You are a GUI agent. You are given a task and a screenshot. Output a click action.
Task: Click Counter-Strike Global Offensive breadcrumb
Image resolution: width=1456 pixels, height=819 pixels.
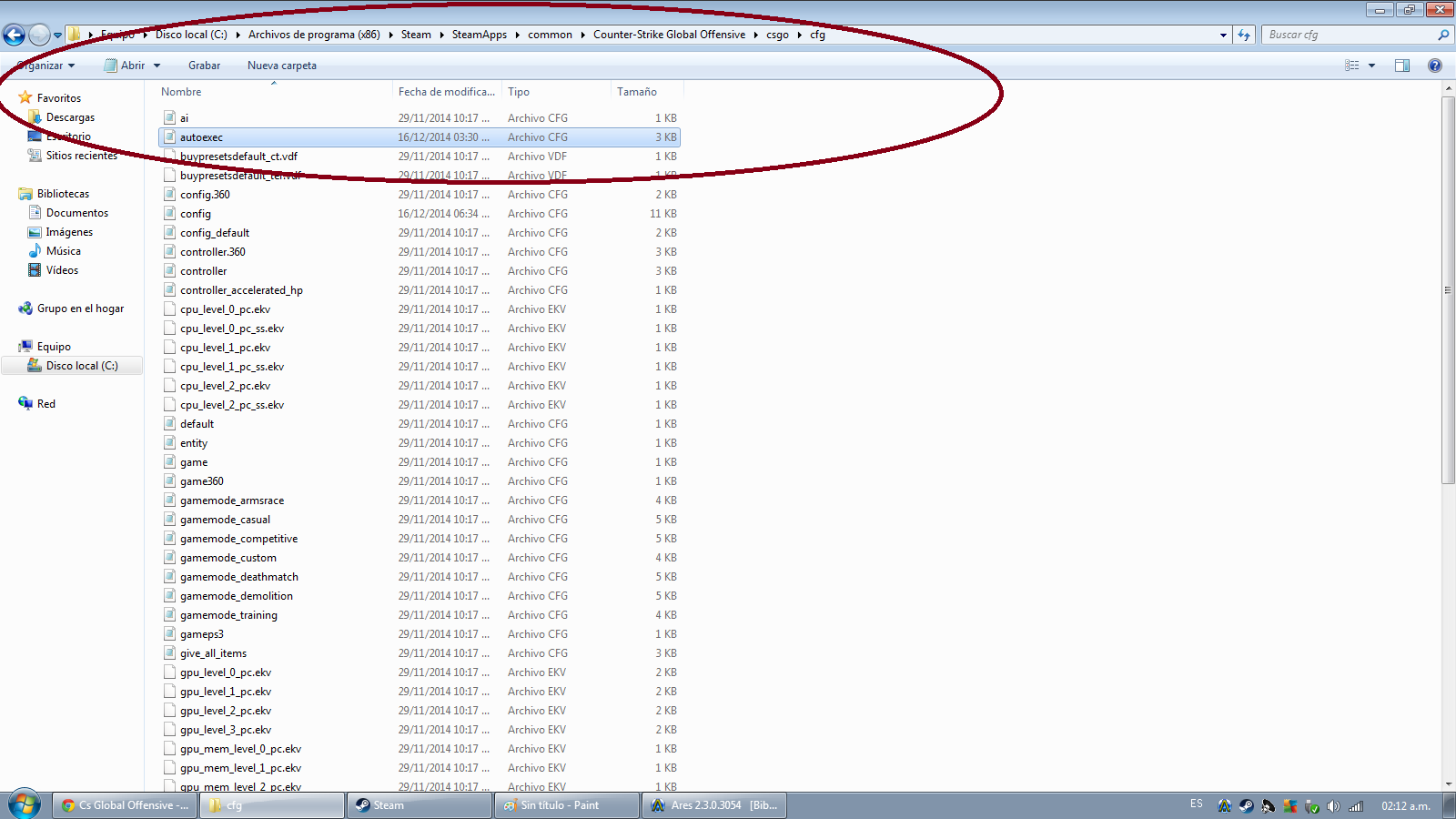click(x=669, y=35)
